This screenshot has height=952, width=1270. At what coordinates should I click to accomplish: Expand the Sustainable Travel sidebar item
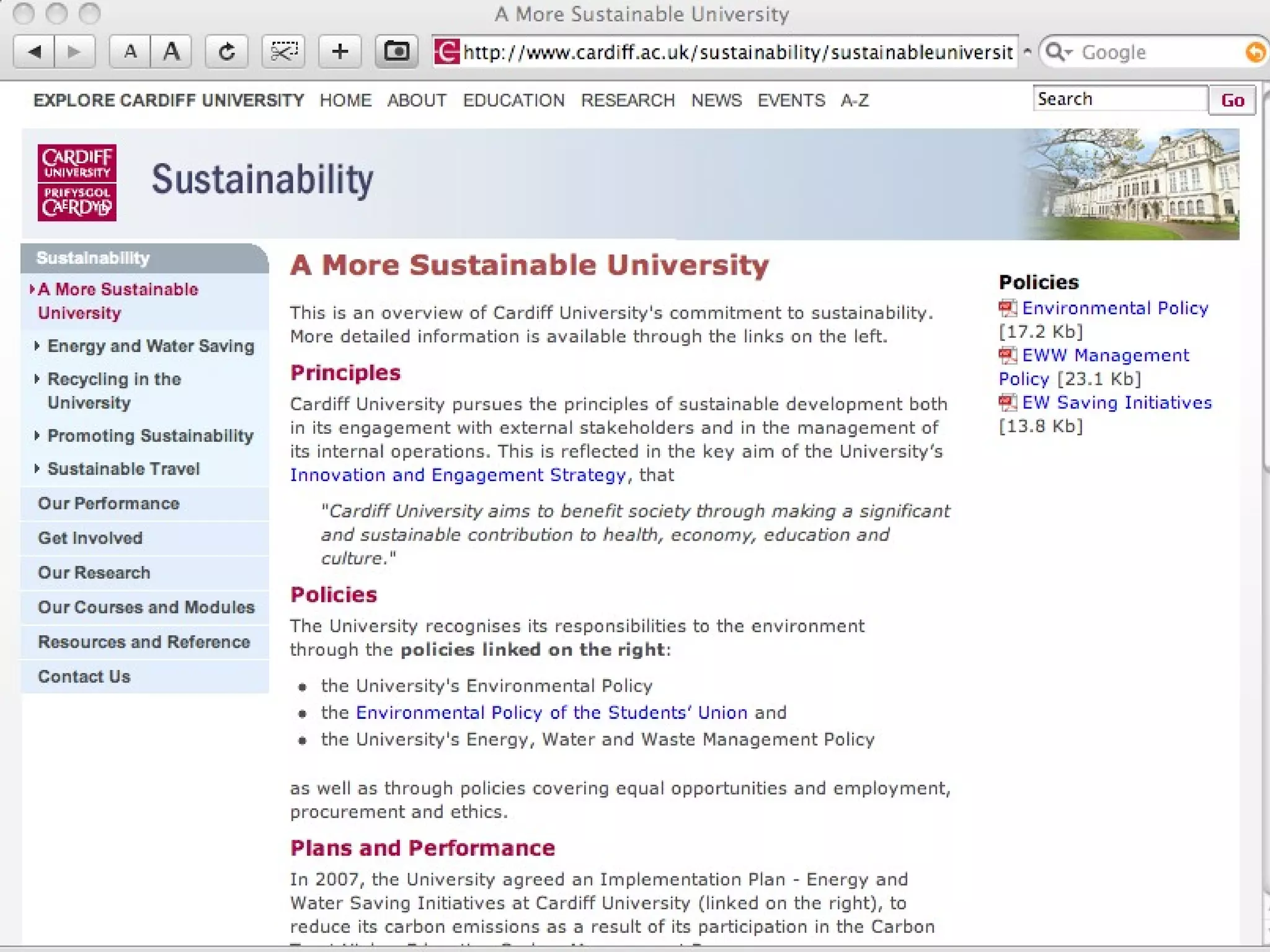(123, 469)
